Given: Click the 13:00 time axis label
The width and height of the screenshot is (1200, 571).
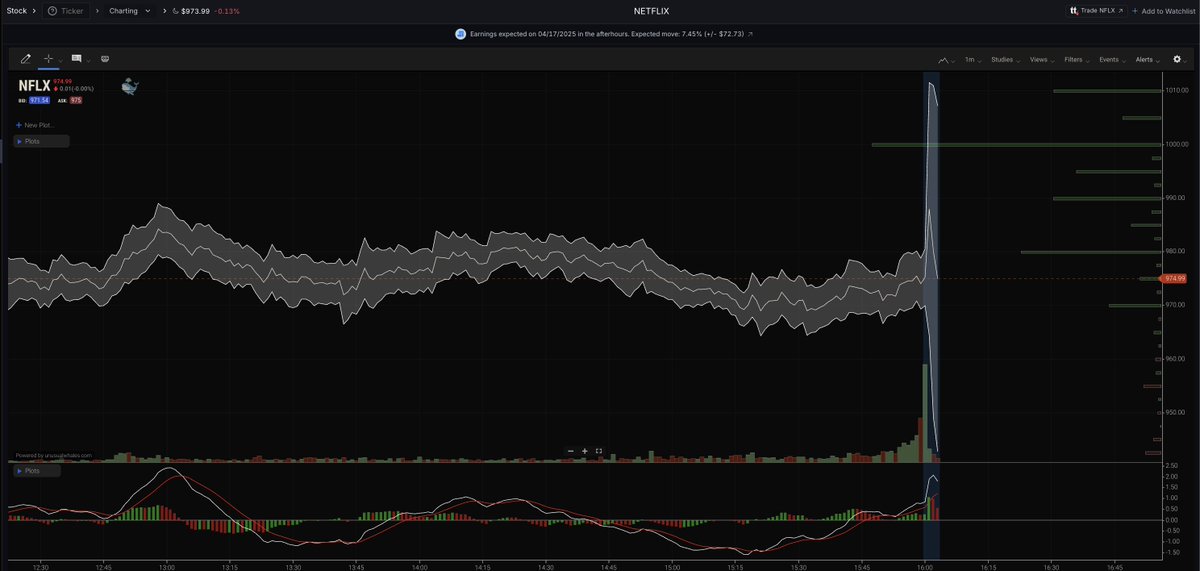Looking at the screenshot, I should [168, 566].
